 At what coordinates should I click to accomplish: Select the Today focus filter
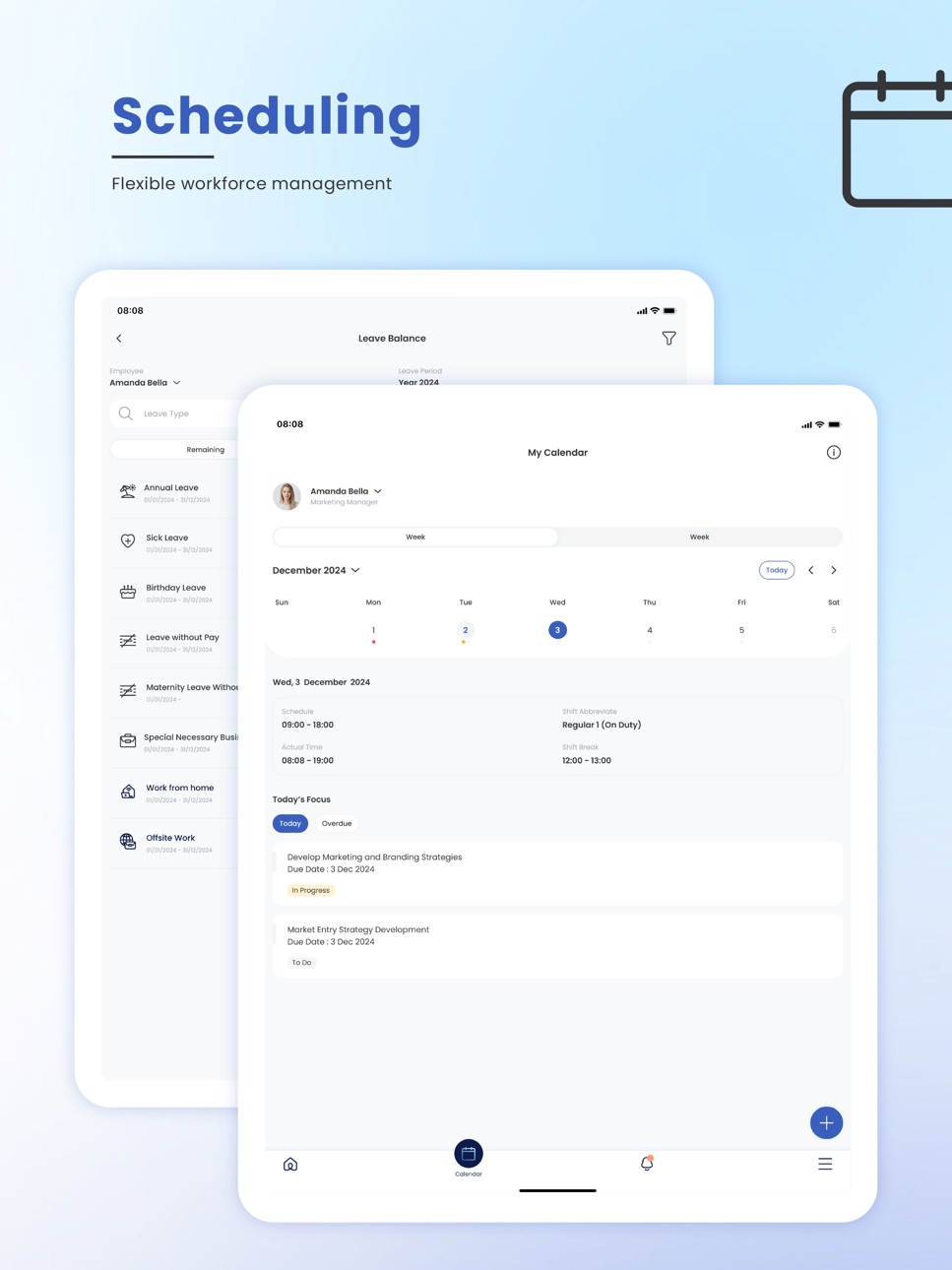tap(290, 823)
